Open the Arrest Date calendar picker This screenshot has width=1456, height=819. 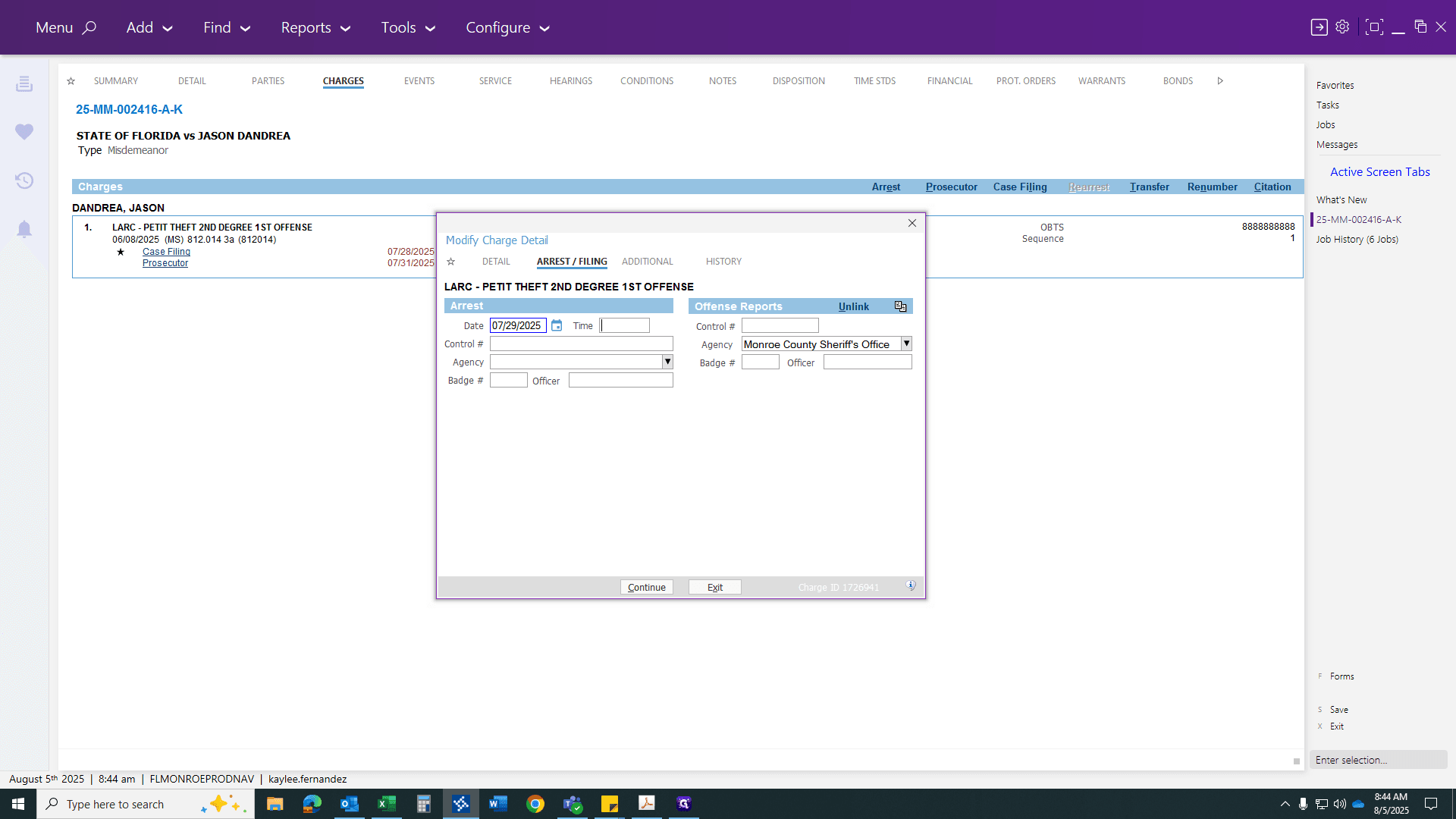[x=557, y=325]
